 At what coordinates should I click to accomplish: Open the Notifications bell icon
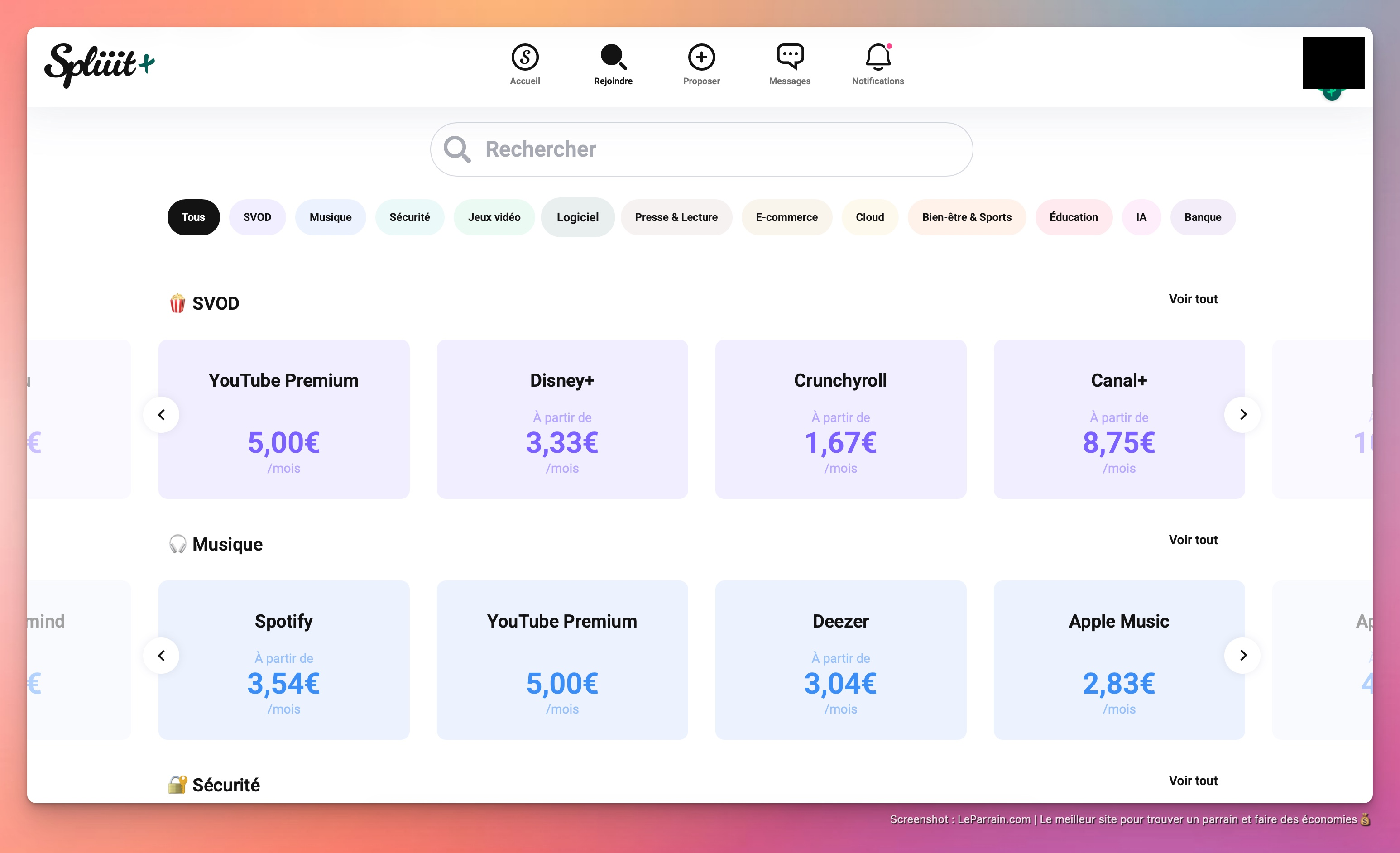877,58
